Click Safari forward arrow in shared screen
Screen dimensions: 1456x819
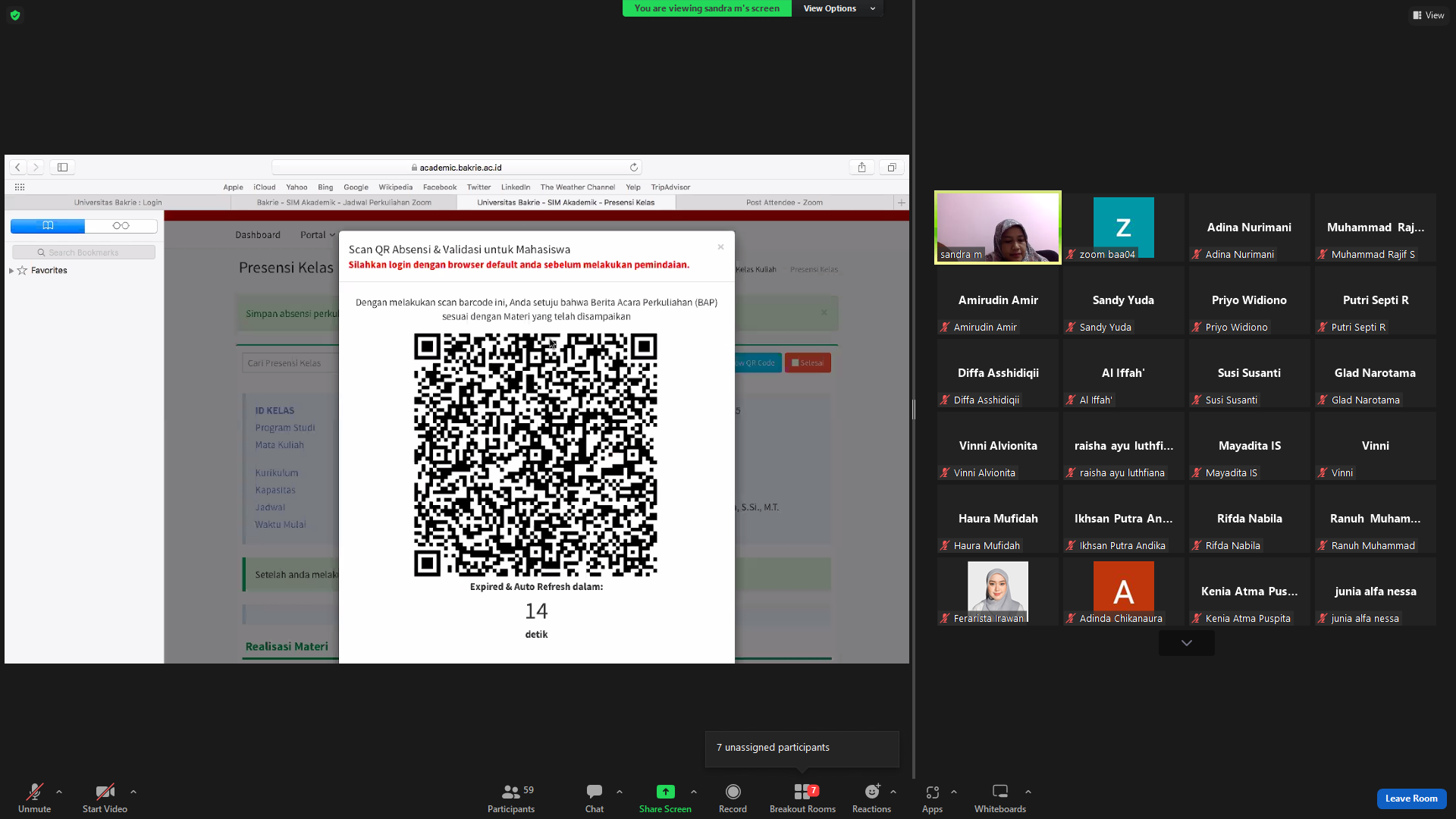pos(36,168)
